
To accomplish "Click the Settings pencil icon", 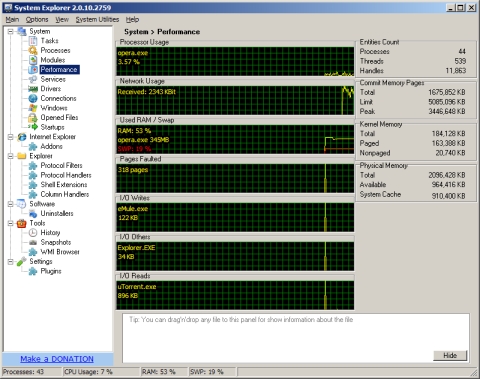I will click(22, 262).
